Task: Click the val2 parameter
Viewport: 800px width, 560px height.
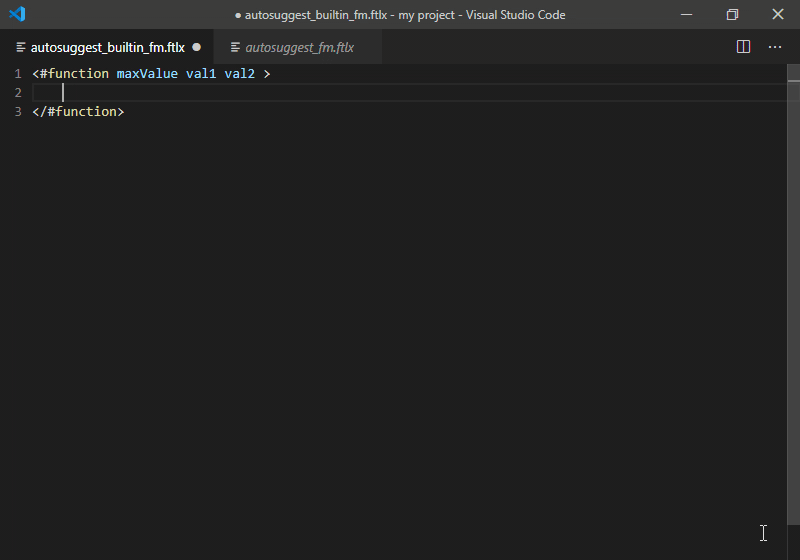Action: [x=239, y=73]
